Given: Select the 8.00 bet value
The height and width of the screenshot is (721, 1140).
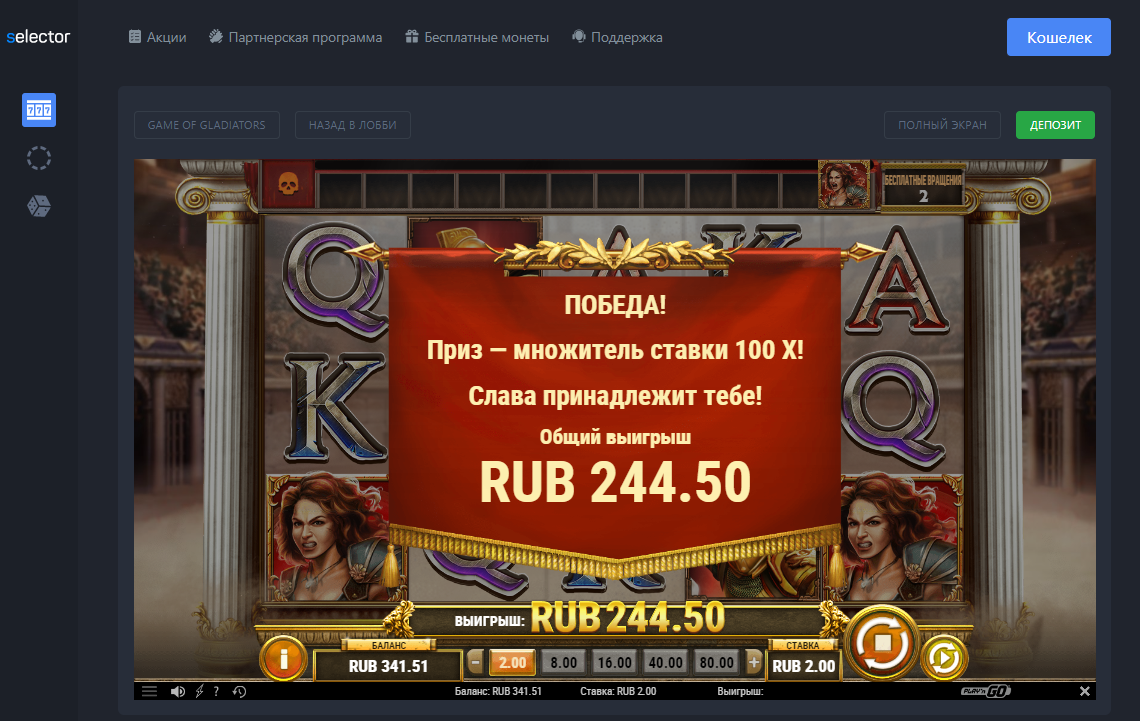Looking at the screenshot, I should [563, 662].
